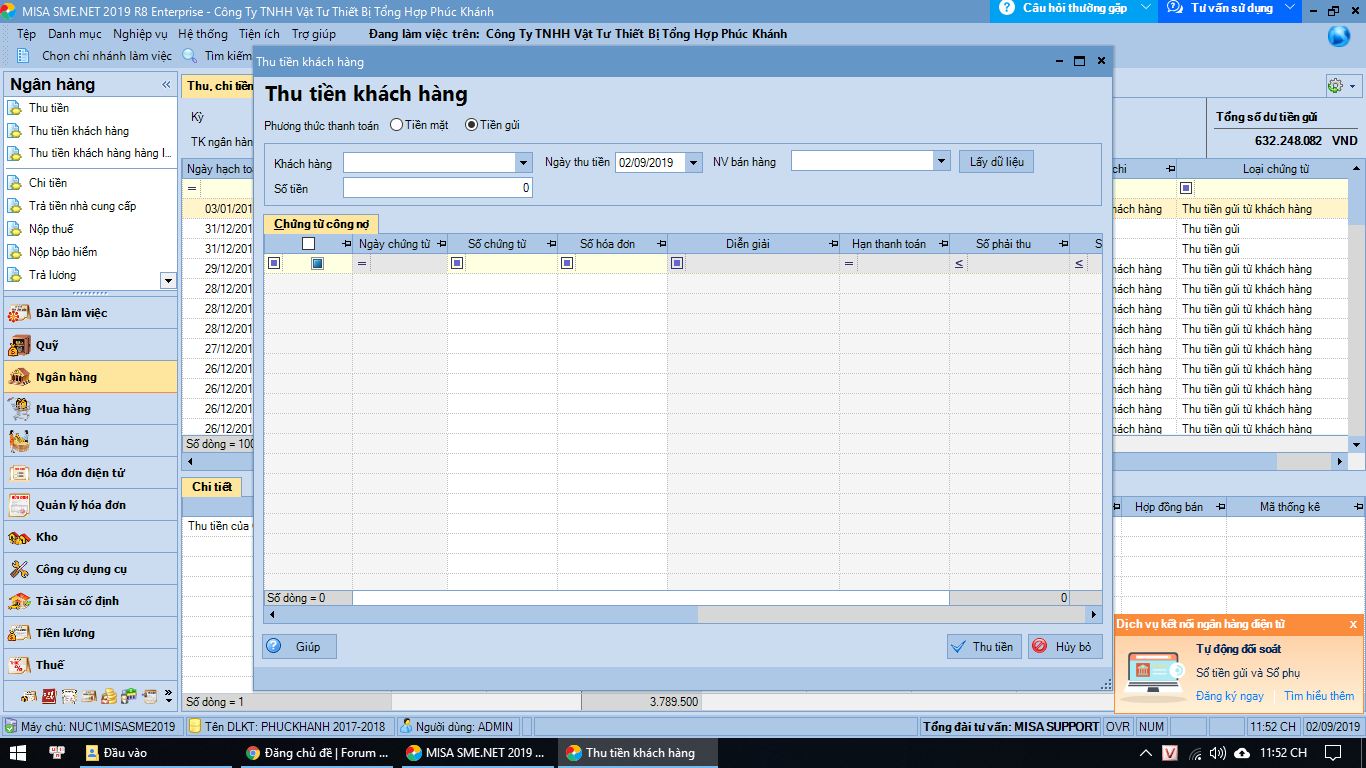Click the Số tiền input field
Image resolution: width=1366 pixels, height=768 pixels.
click(x=437, y=188)
